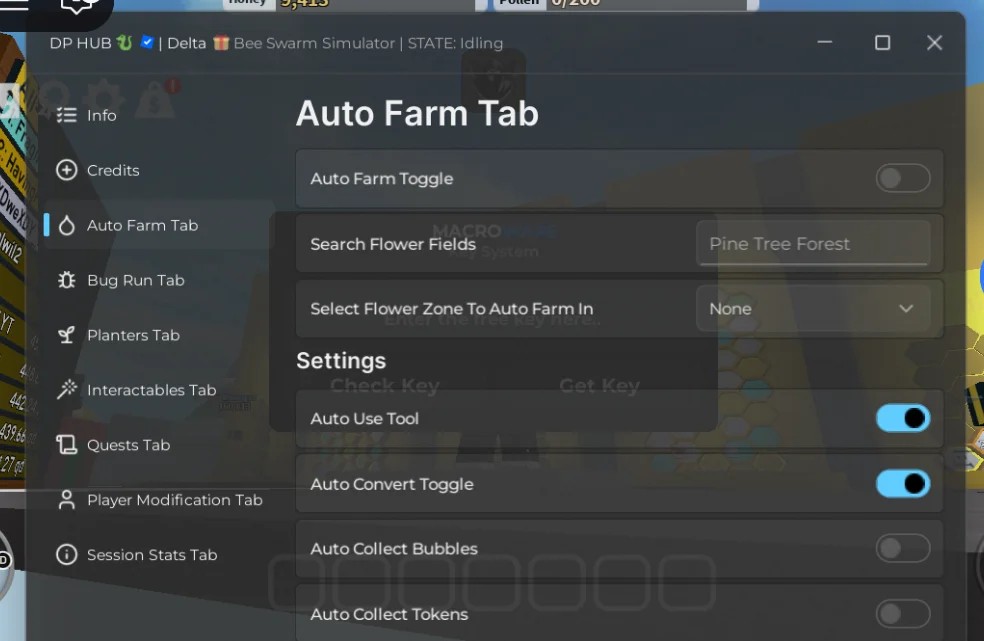Click the Auto Farm Tab page heading

pos(417,114)
